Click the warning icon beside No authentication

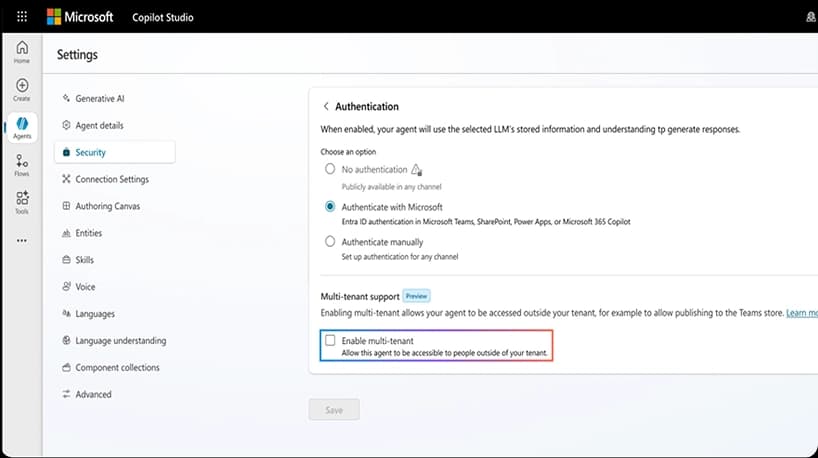[x=416, y=170]
